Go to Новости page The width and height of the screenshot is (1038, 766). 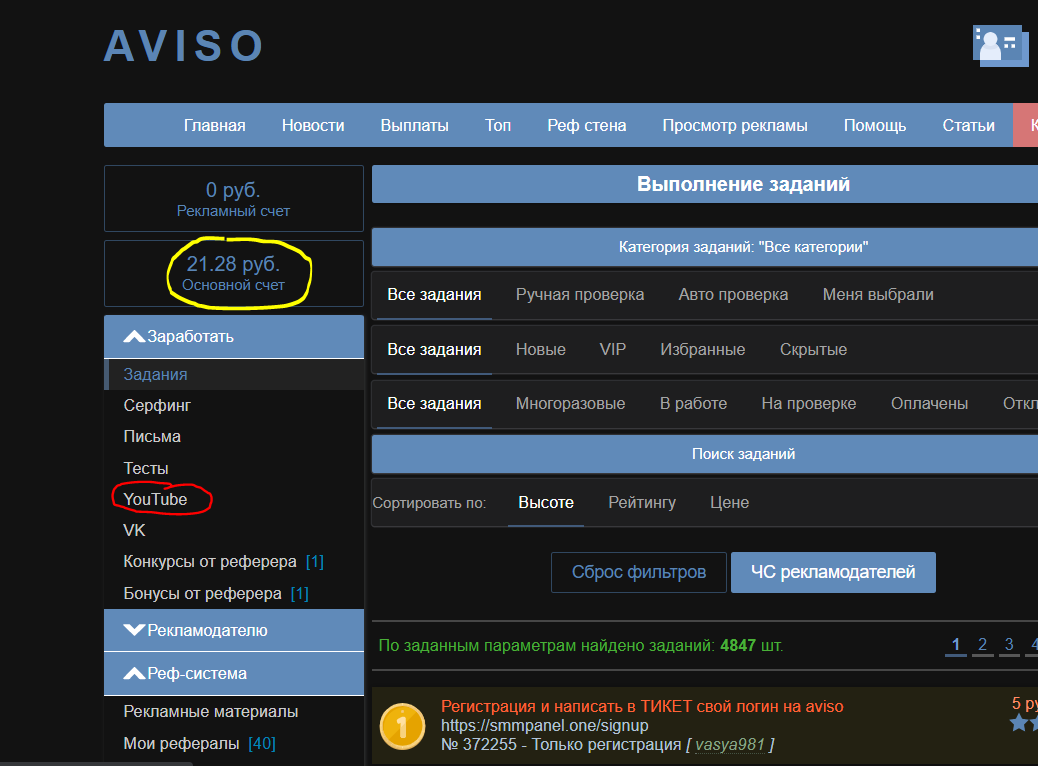click(313, 125)
